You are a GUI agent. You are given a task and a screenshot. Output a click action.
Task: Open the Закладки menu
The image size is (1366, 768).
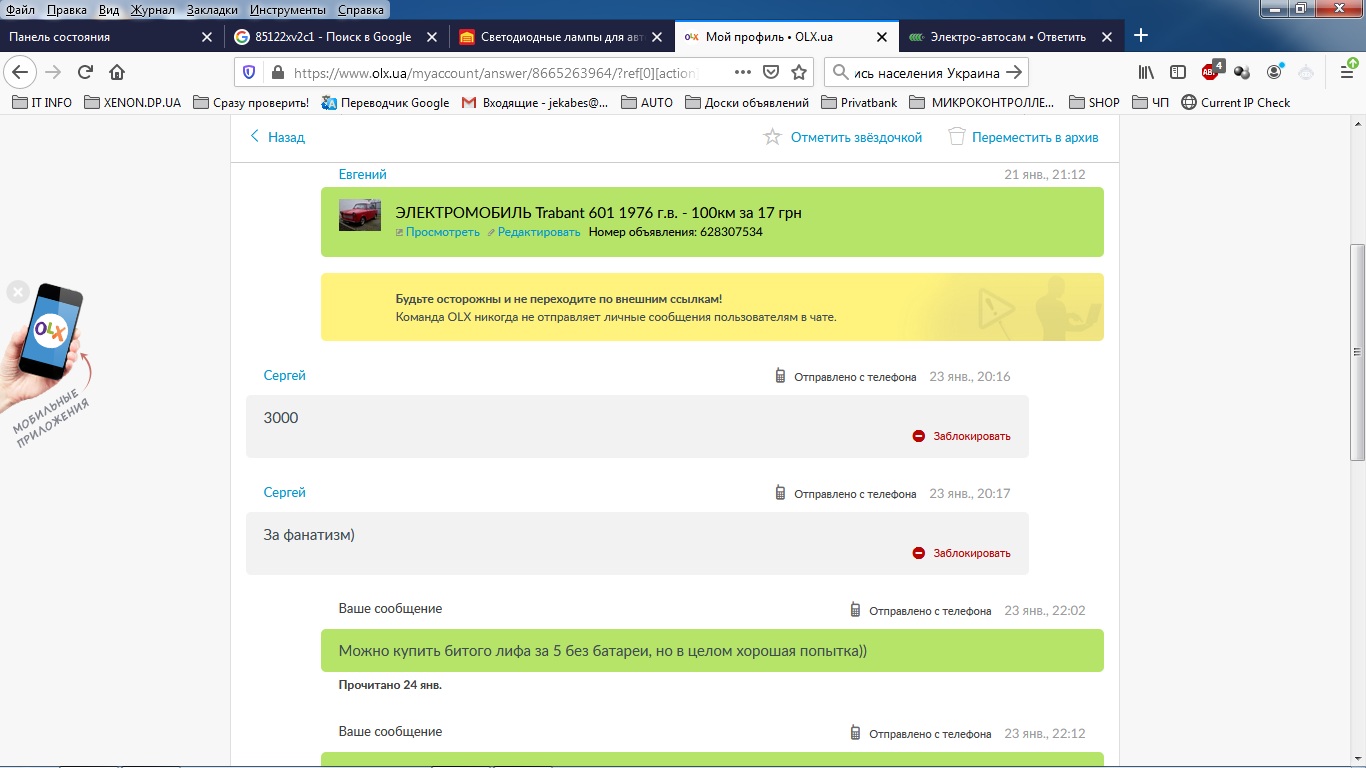[211, 10]
